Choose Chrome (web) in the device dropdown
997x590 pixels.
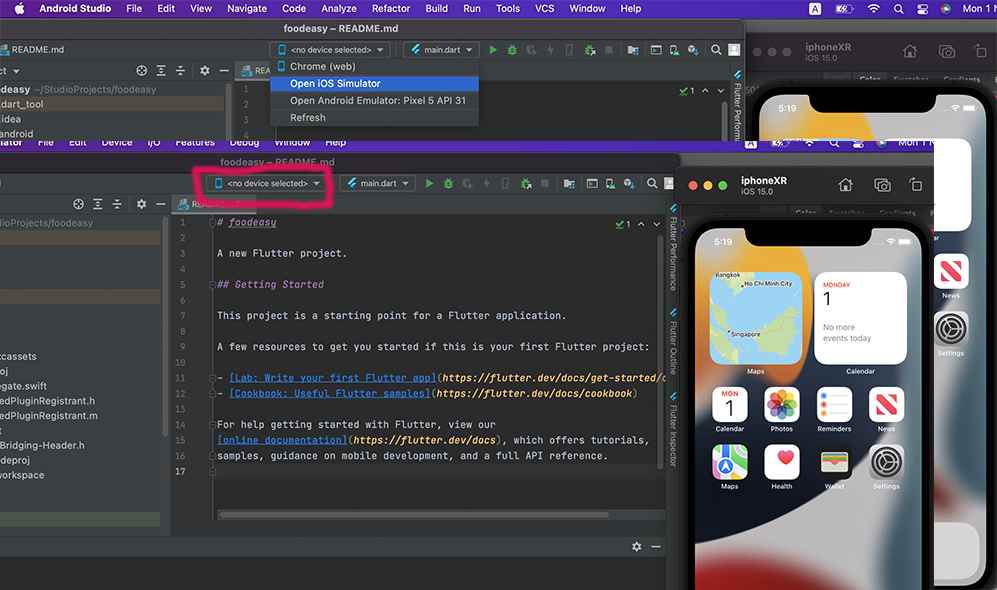(375, 66)
